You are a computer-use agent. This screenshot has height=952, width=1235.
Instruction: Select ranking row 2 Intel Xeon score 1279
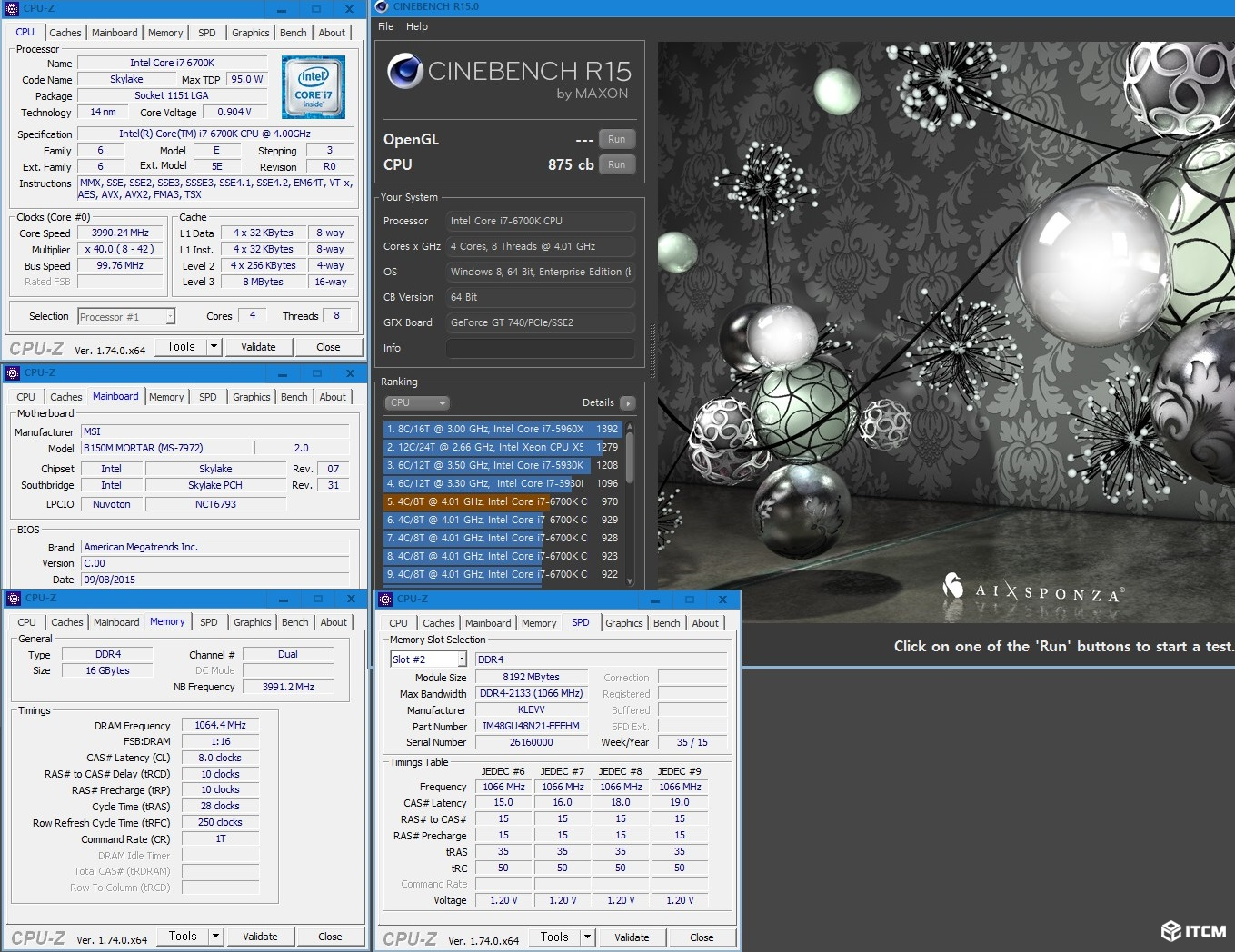click(503, 447)
